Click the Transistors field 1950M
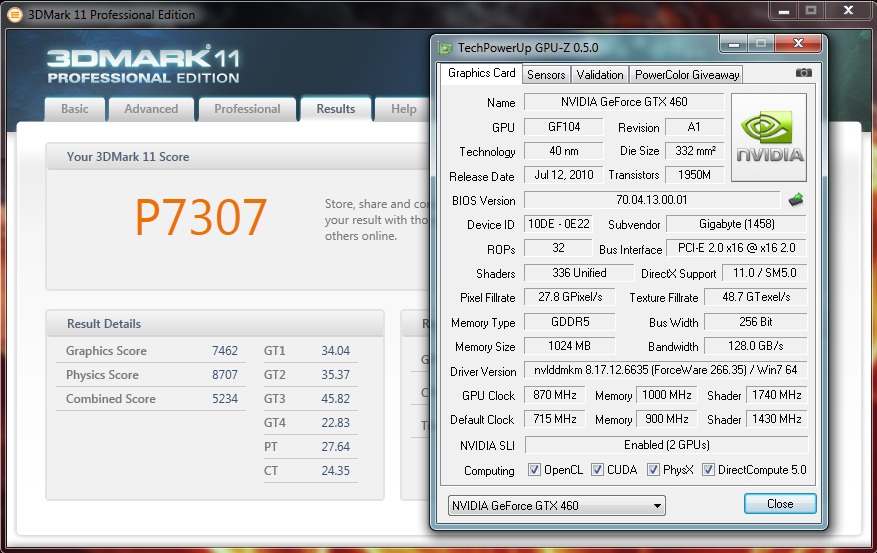 (694, 175)
